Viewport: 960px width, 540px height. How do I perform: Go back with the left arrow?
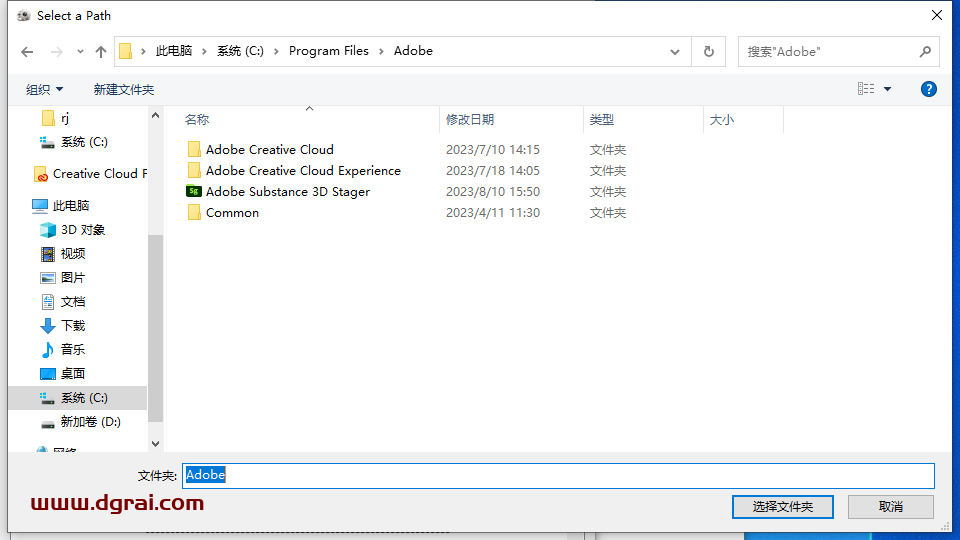(x=27, y=52)
